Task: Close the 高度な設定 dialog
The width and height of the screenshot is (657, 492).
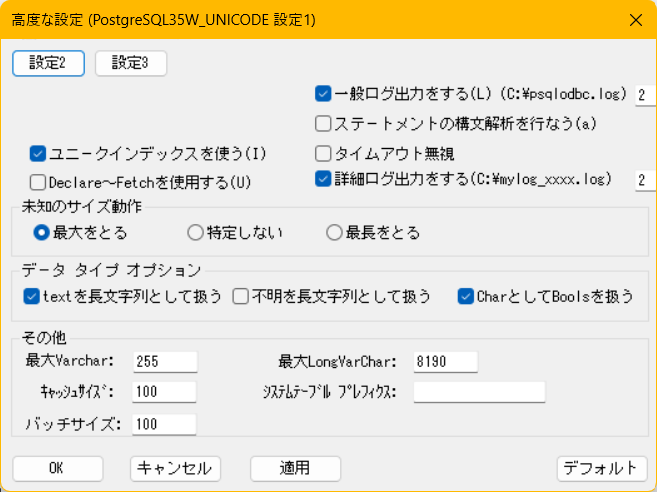Action: point(636,20)
